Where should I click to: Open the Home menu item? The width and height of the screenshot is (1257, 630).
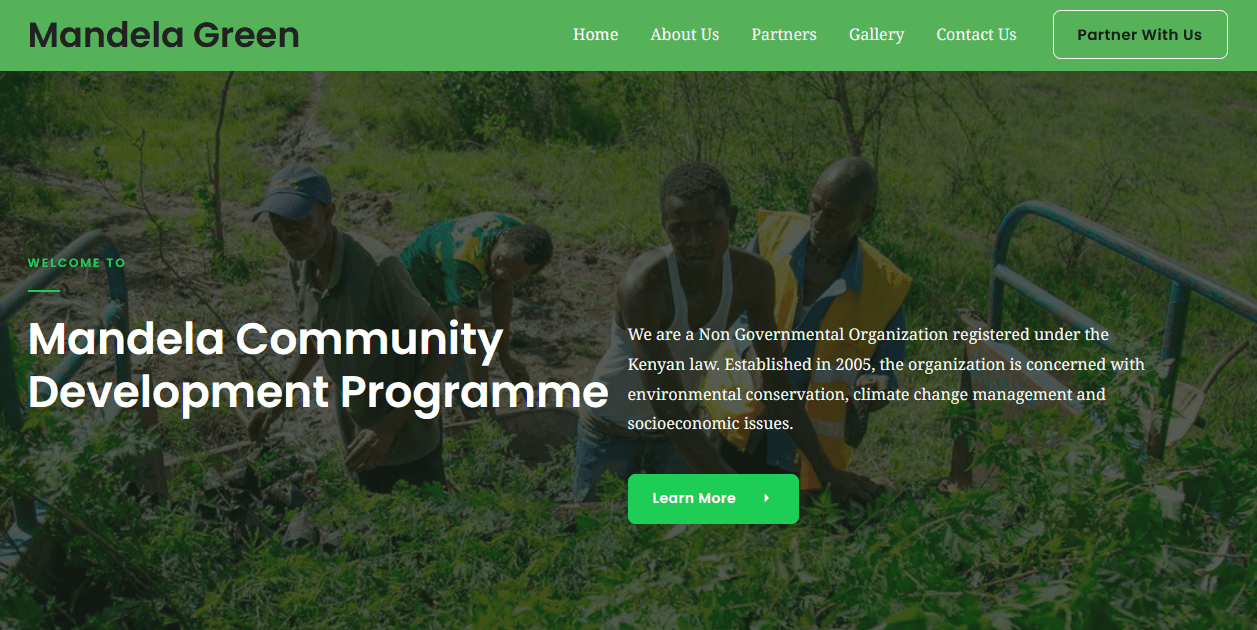click(x=595, y=34)
